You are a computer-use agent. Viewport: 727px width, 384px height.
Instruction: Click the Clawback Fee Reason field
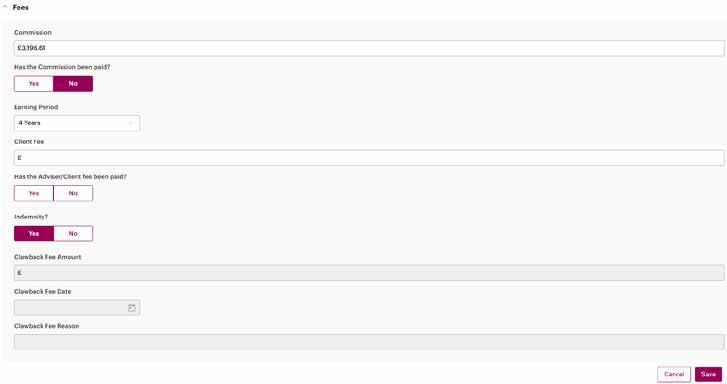coord(369,342)
